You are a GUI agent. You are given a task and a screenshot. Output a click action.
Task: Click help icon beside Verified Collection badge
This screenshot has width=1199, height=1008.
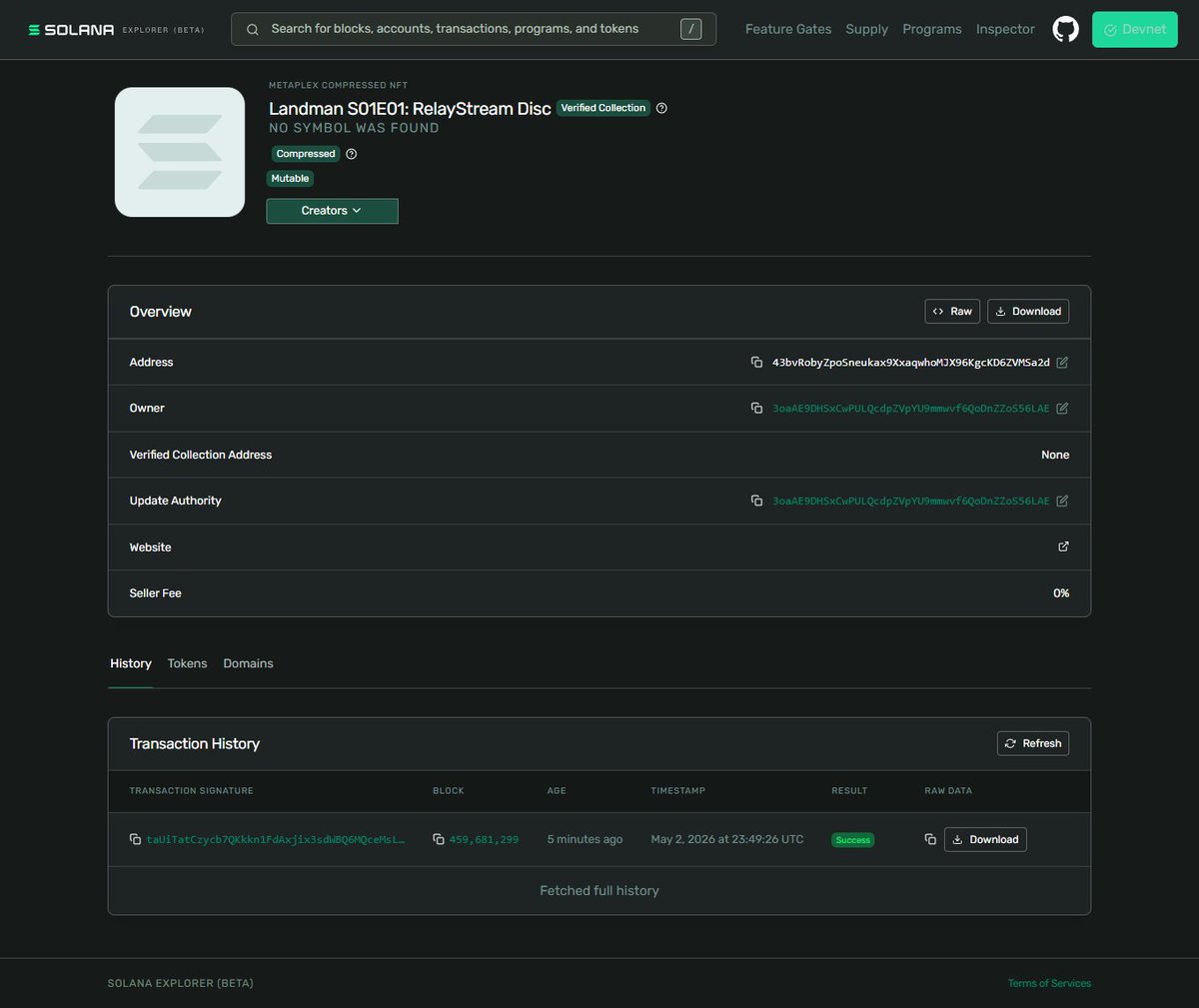click(661, 108)
